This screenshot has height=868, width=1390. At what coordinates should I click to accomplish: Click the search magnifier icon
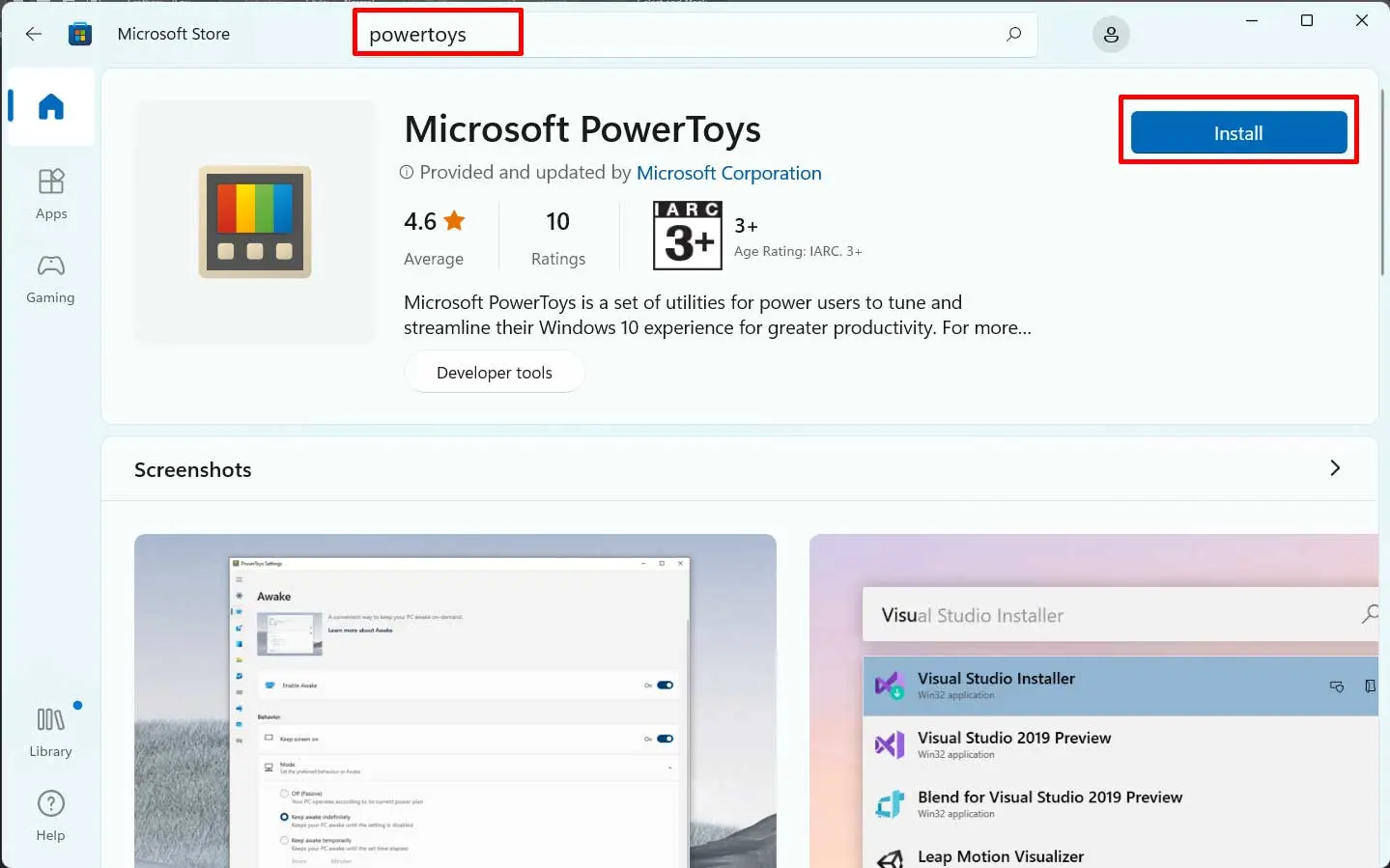click(x=1013, y=35)
